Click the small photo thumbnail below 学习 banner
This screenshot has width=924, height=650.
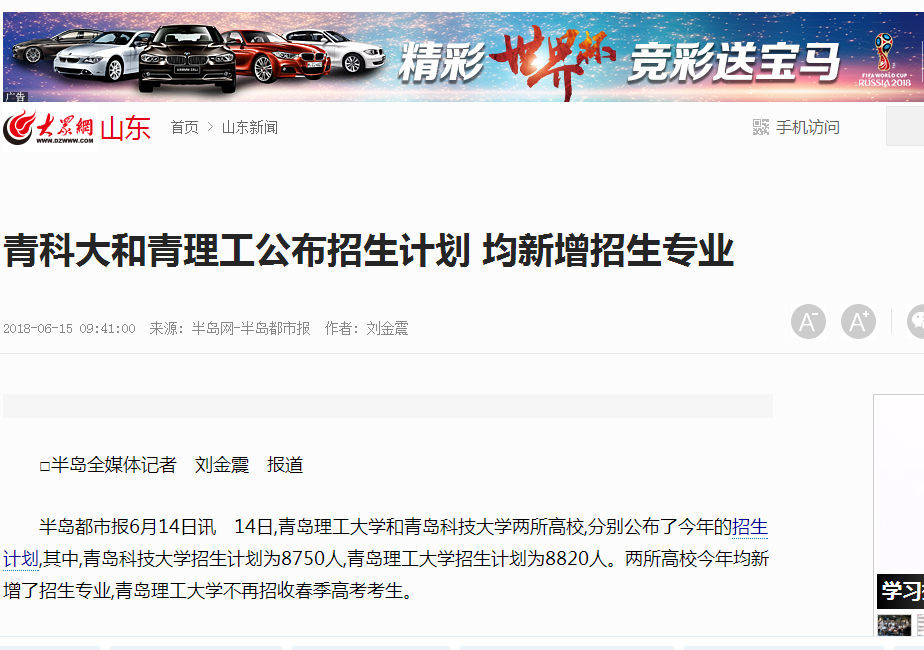tap(894, 625)
